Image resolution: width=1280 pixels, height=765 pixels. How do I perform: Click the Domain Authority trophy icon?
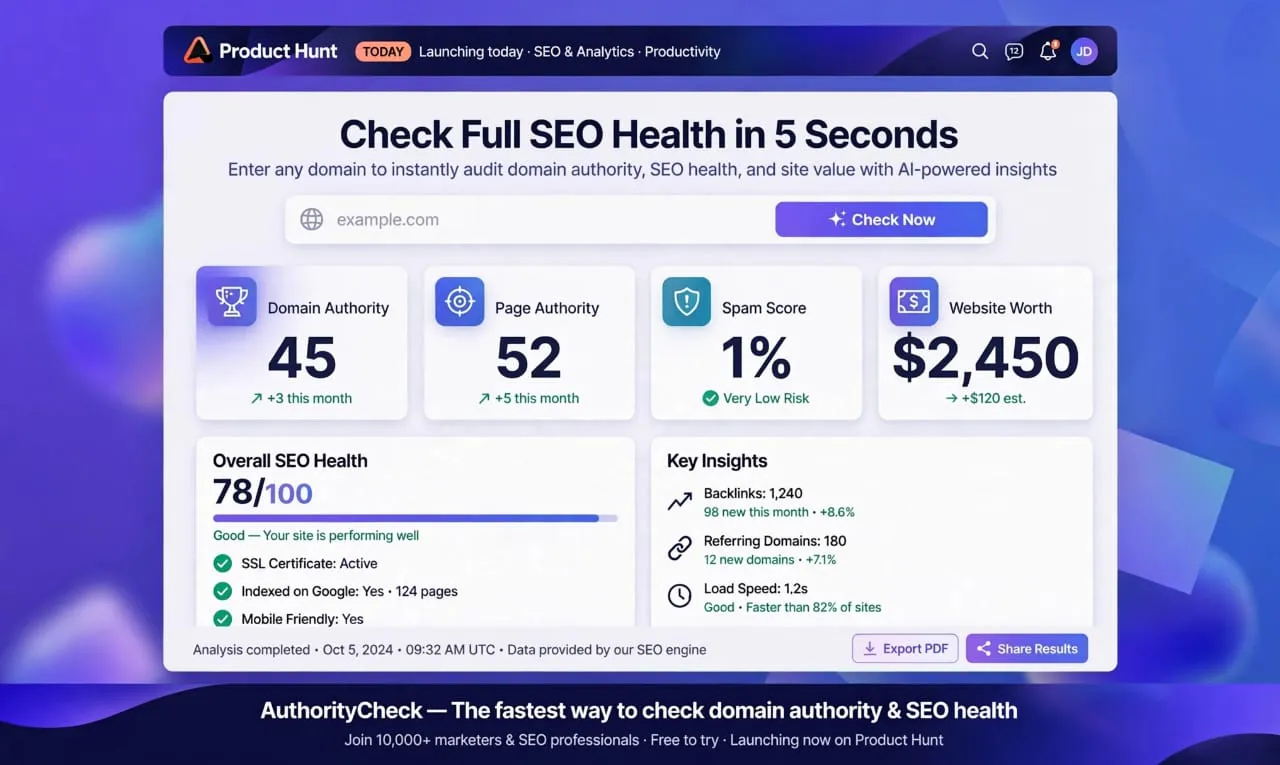[x=232, y=302]
